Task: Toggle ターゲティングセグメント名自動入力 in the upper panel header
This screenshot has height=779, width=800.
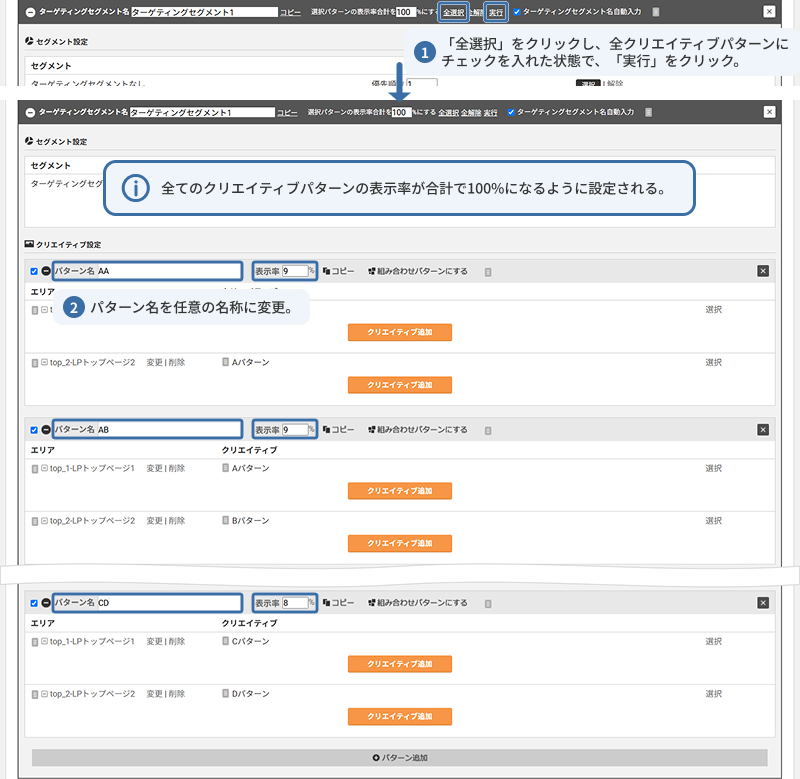Action: (517, 12)
